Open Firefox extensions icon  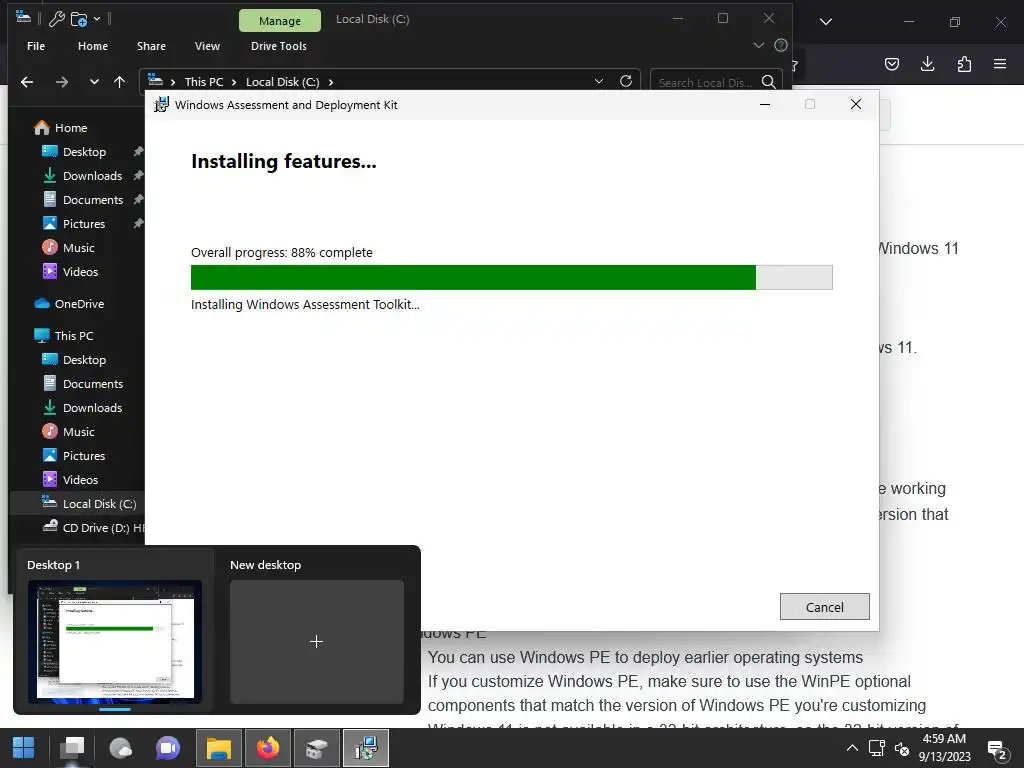964,64
